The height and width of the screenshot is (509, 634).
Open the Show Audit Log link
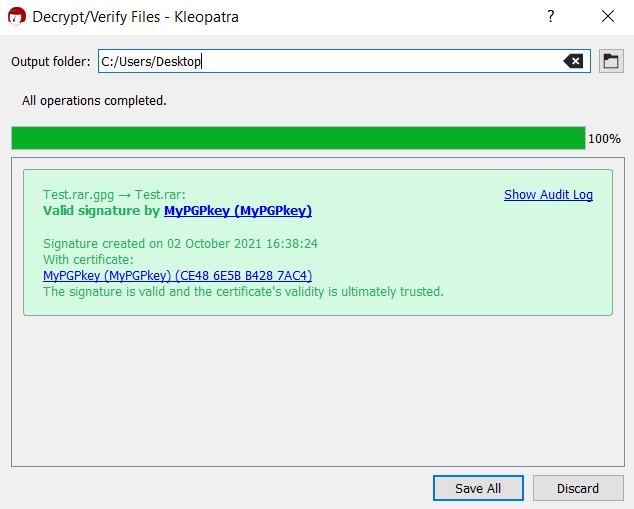coord(548,194)
